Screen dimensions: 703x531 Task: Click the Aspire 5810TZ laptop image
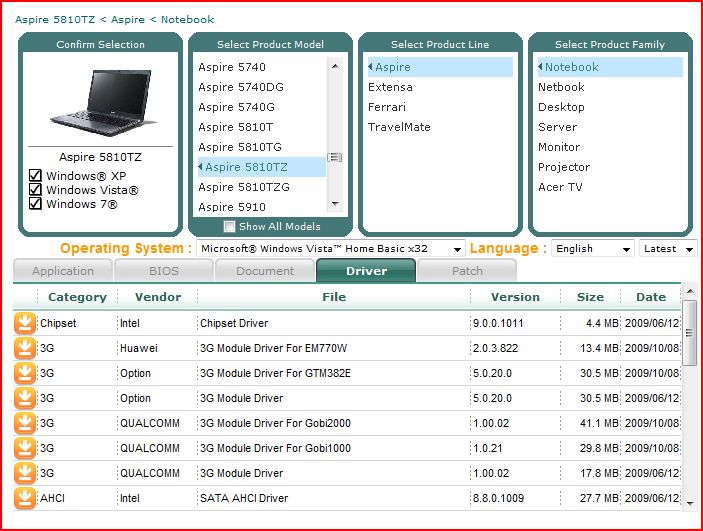point(104,103)
